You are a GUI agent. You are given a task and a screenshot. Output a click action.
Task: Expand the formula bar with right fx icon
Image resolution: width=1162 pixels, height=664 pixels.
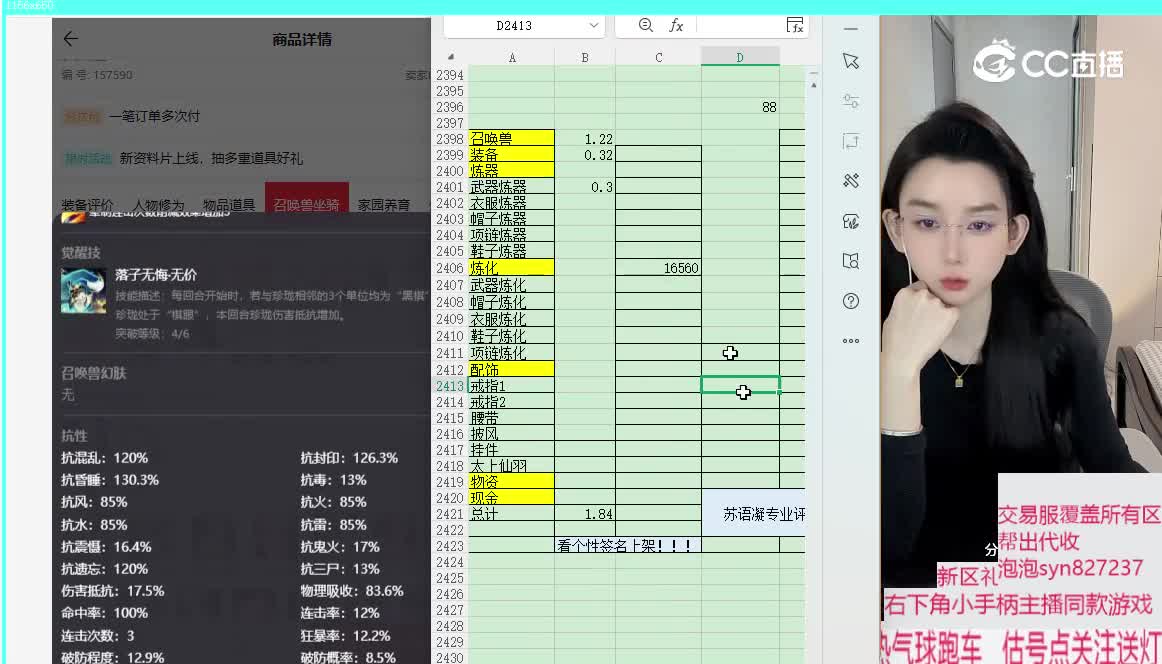click(795, 25)
